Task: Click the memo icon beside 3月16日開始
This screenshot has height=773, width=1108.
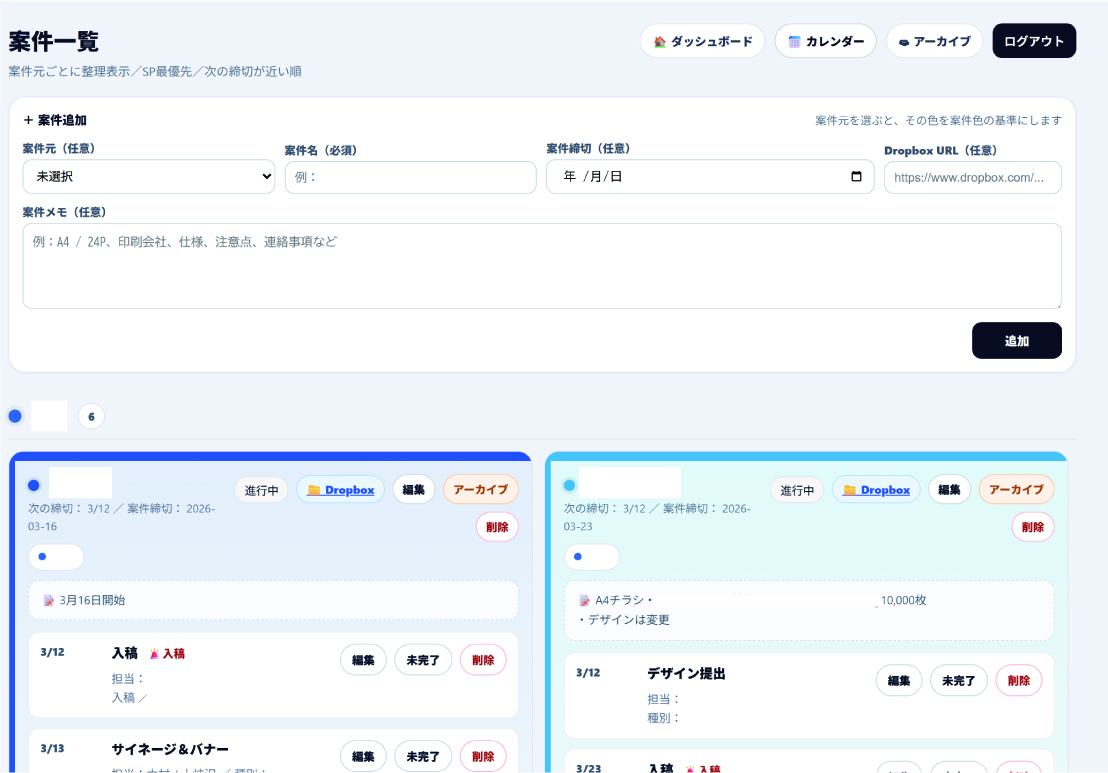Action: pos(49,601)
